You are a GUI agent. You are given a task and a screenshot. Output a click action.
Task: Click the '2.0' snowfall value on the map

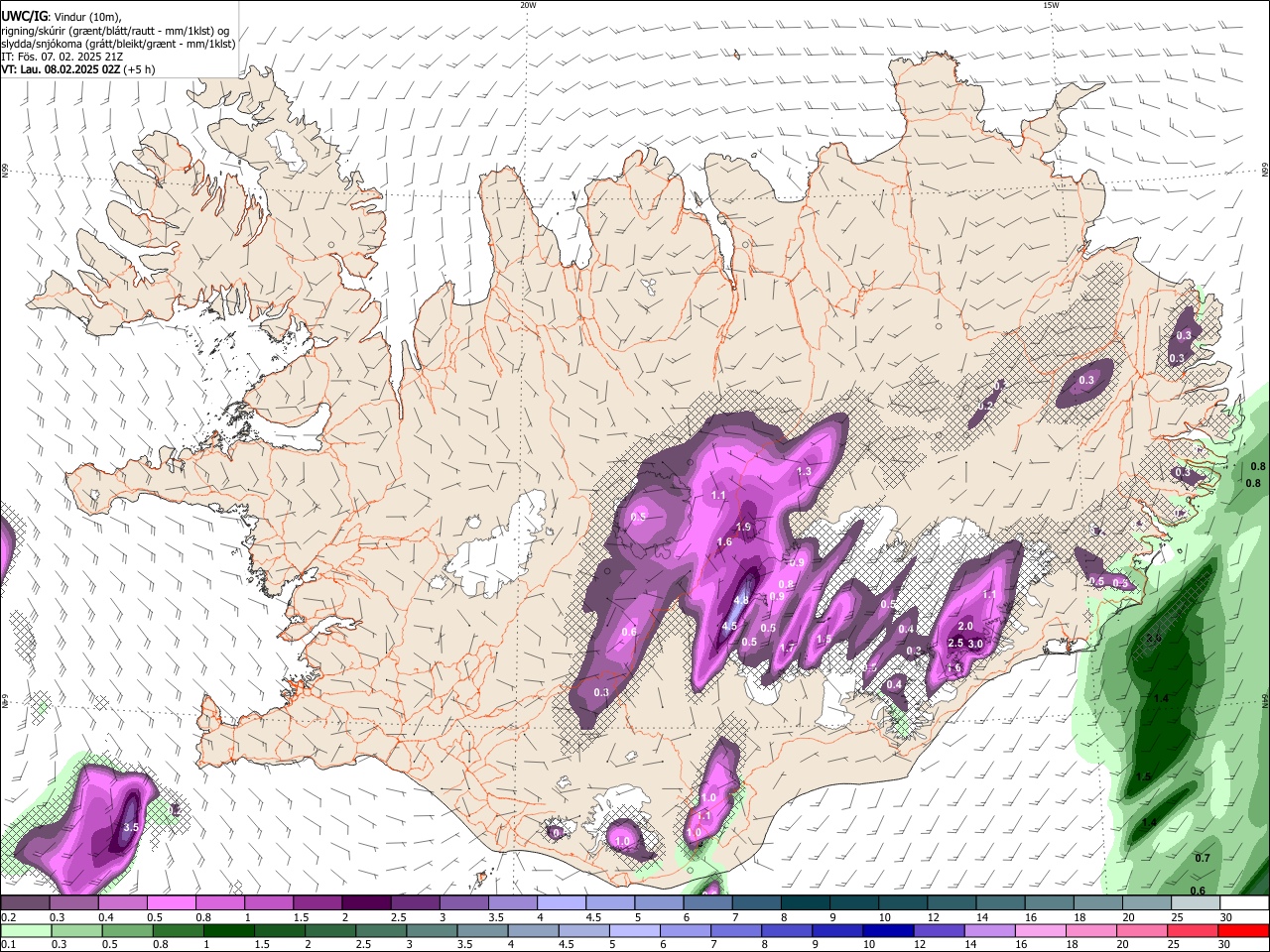965,626
